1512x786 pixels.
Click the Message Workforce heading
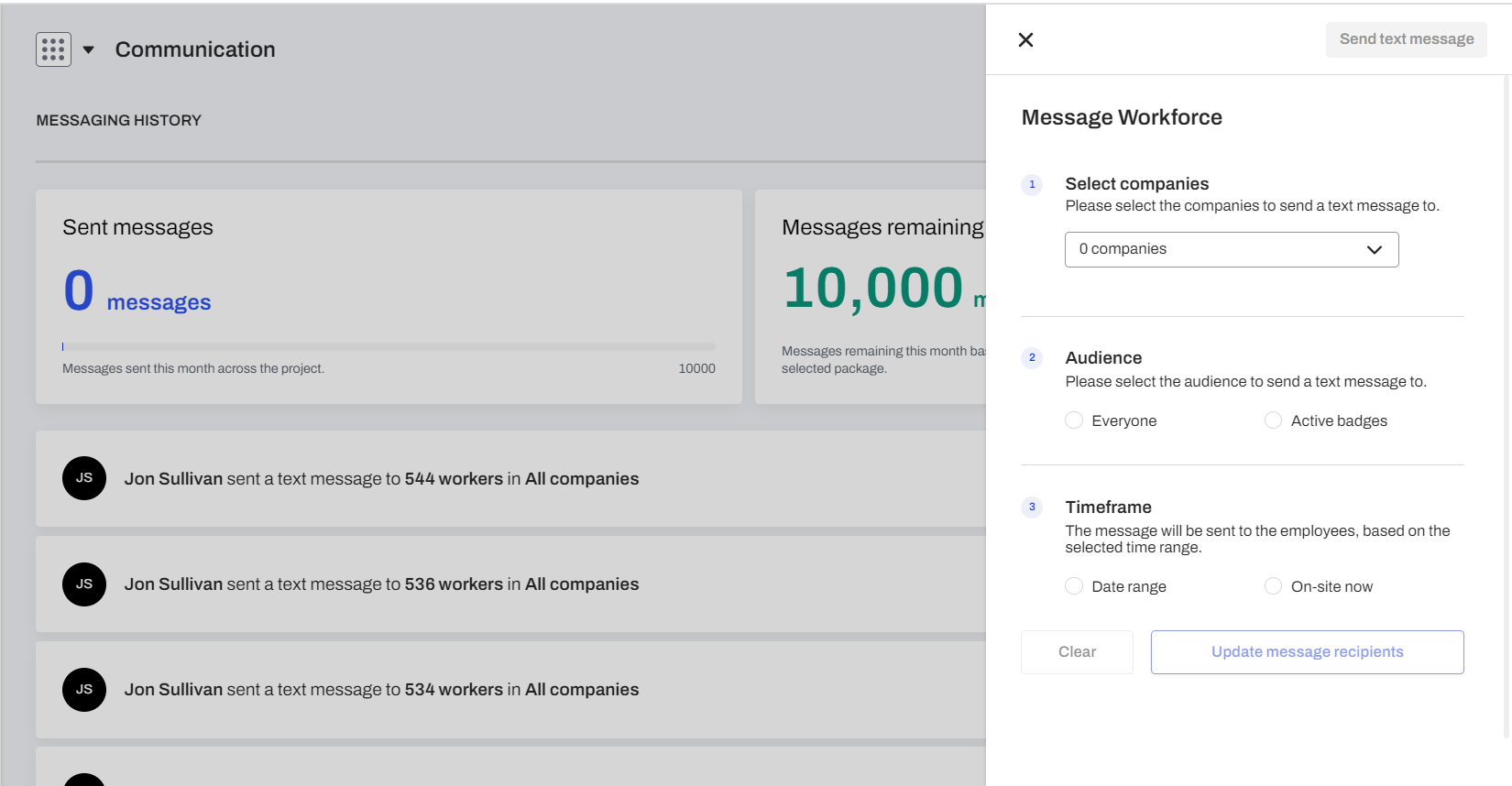point(1122,117)
